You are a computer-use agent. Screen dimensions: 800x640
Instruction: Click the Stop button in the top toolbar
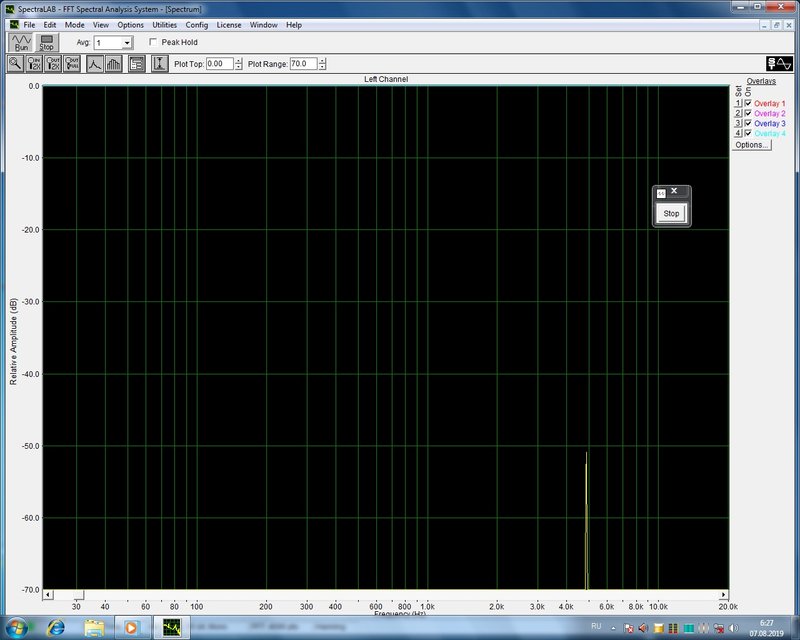click(46, 42)
